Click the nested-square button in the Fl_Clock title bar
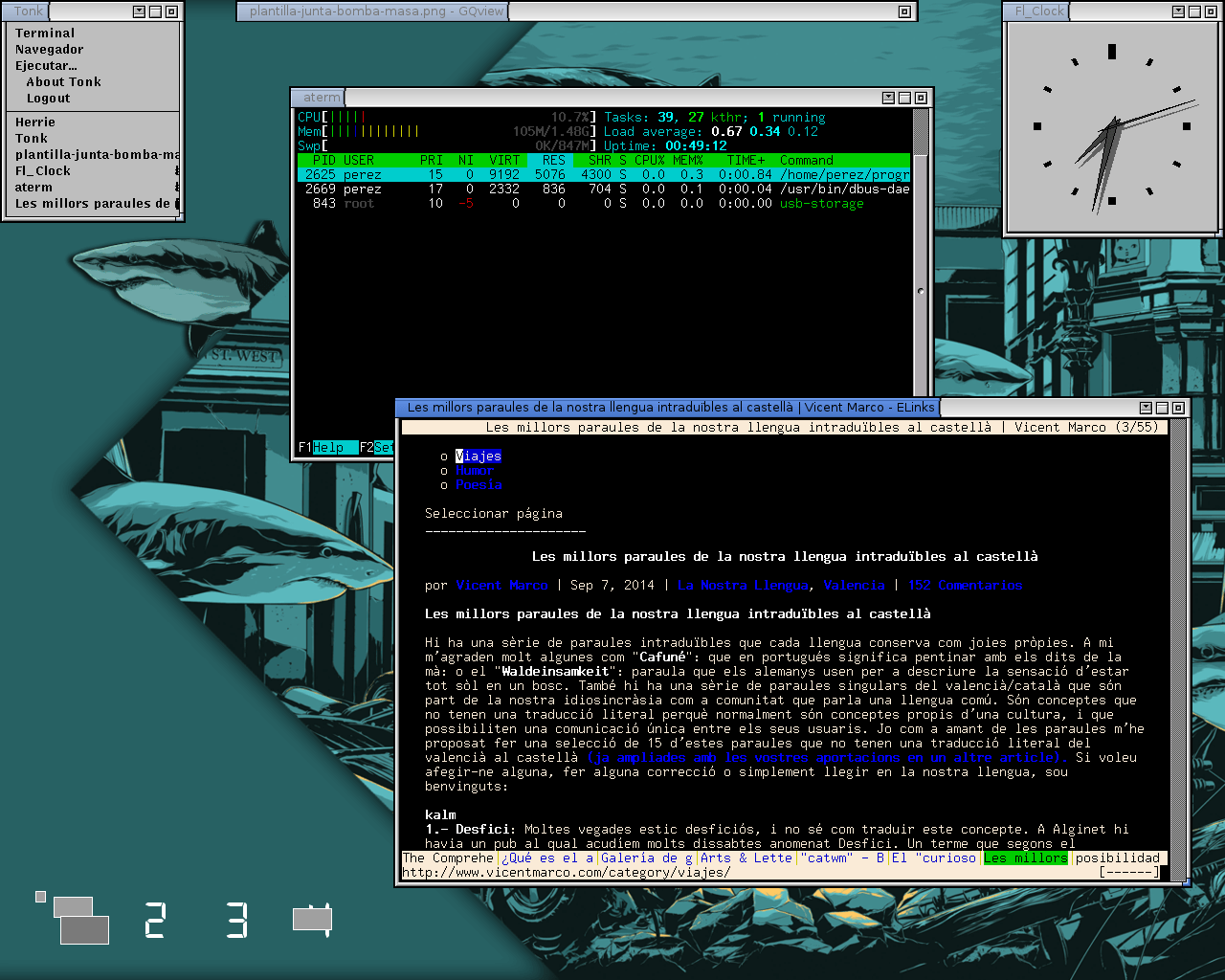This screenshot has height=980, width=1225. [x=1211, y=11]
